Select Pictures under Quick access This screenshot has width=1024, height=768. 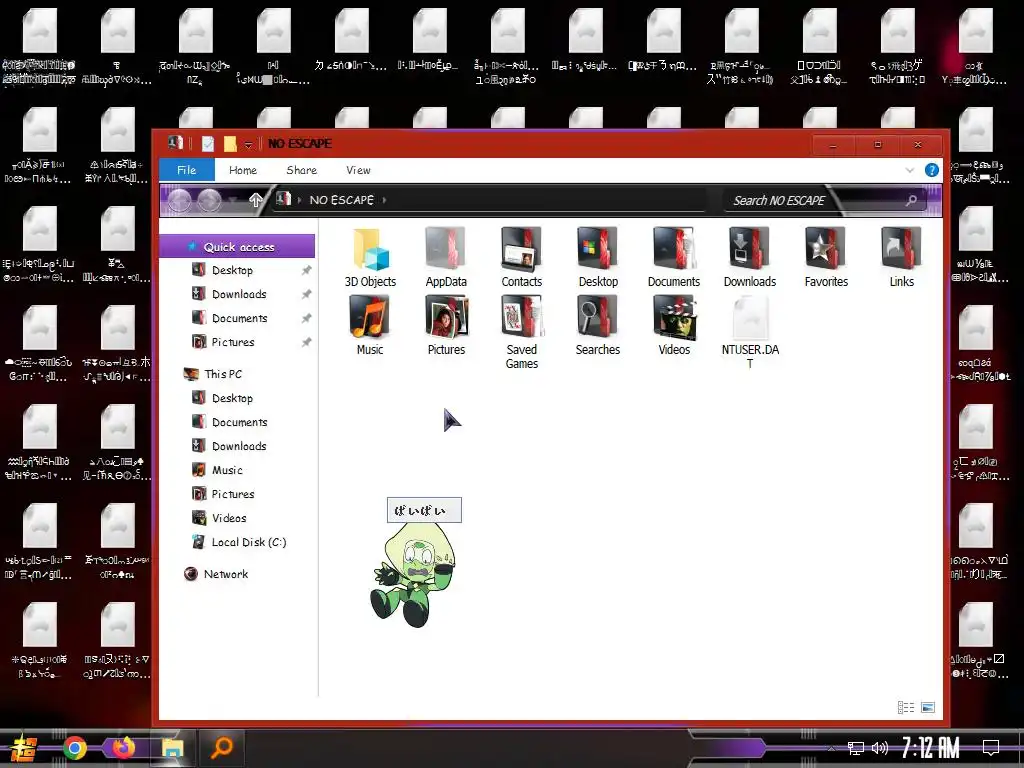(x=233, y=342)
